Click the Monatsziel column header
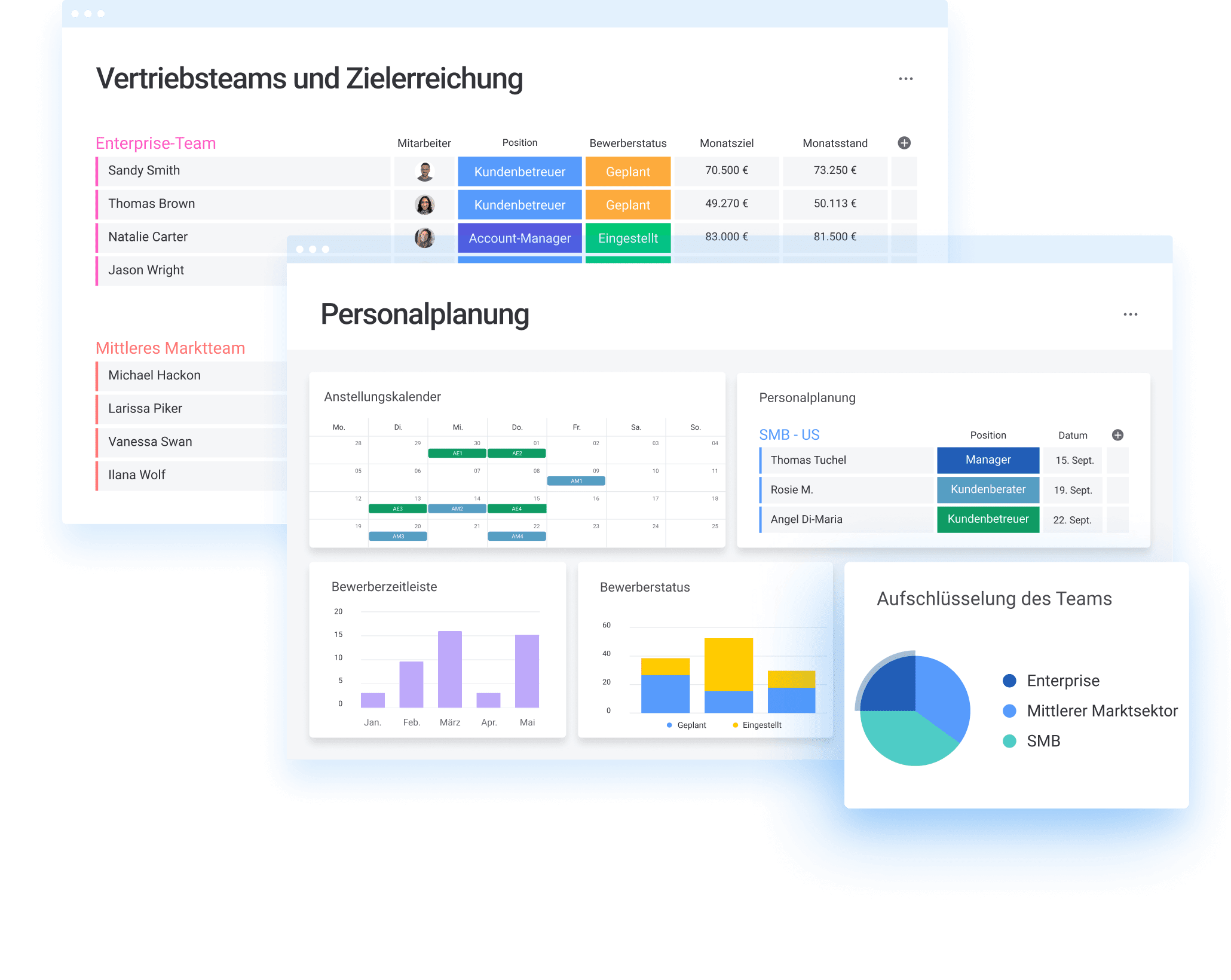Image resolution: width=1231 pixels, height=980 pixels. pyautogui.click(x=726, y=143)
